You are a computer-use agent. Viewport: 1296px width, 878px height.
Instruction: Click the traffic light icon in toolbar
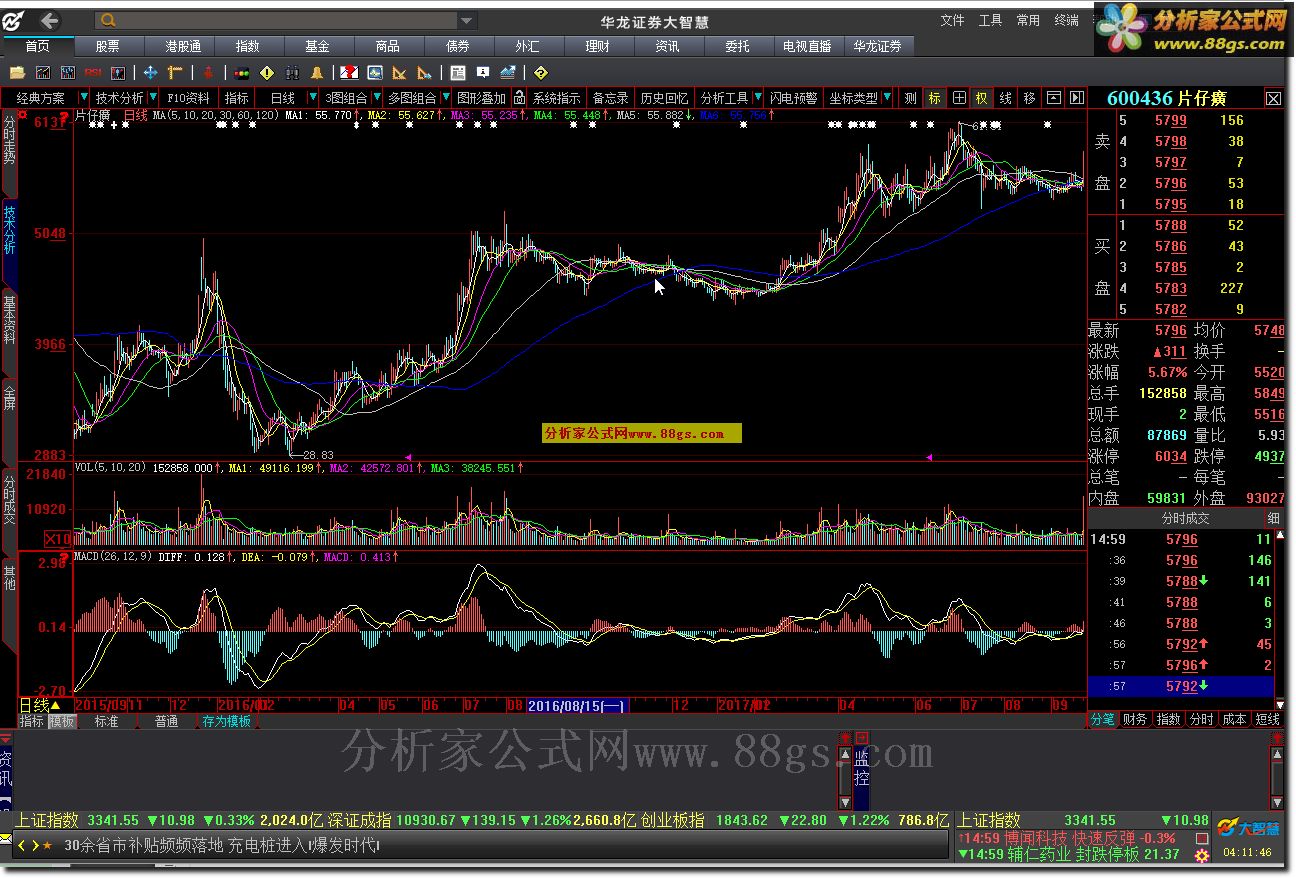241,73
